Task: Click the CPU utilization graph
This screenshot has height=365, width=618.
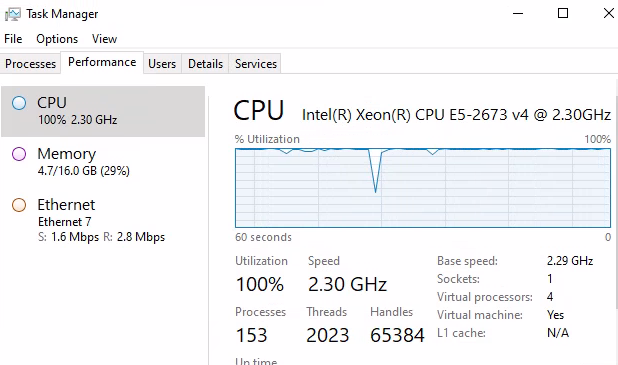Action: click(423, 188)
